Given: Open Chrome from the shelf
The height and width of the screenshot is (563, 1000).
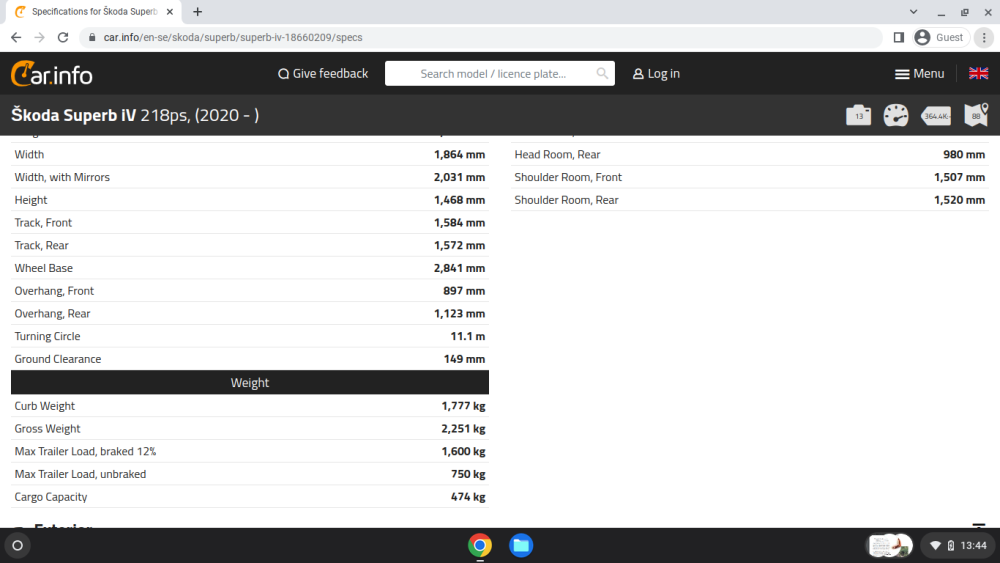Looking at the screenshot, I should point(480,545).
